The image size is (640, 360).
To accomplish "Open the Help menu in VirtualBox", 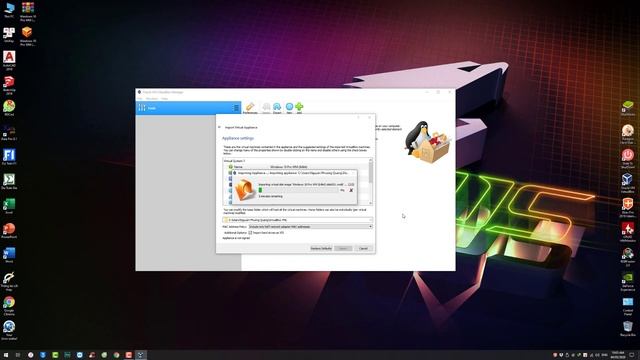I will click(x=164, y=98).
